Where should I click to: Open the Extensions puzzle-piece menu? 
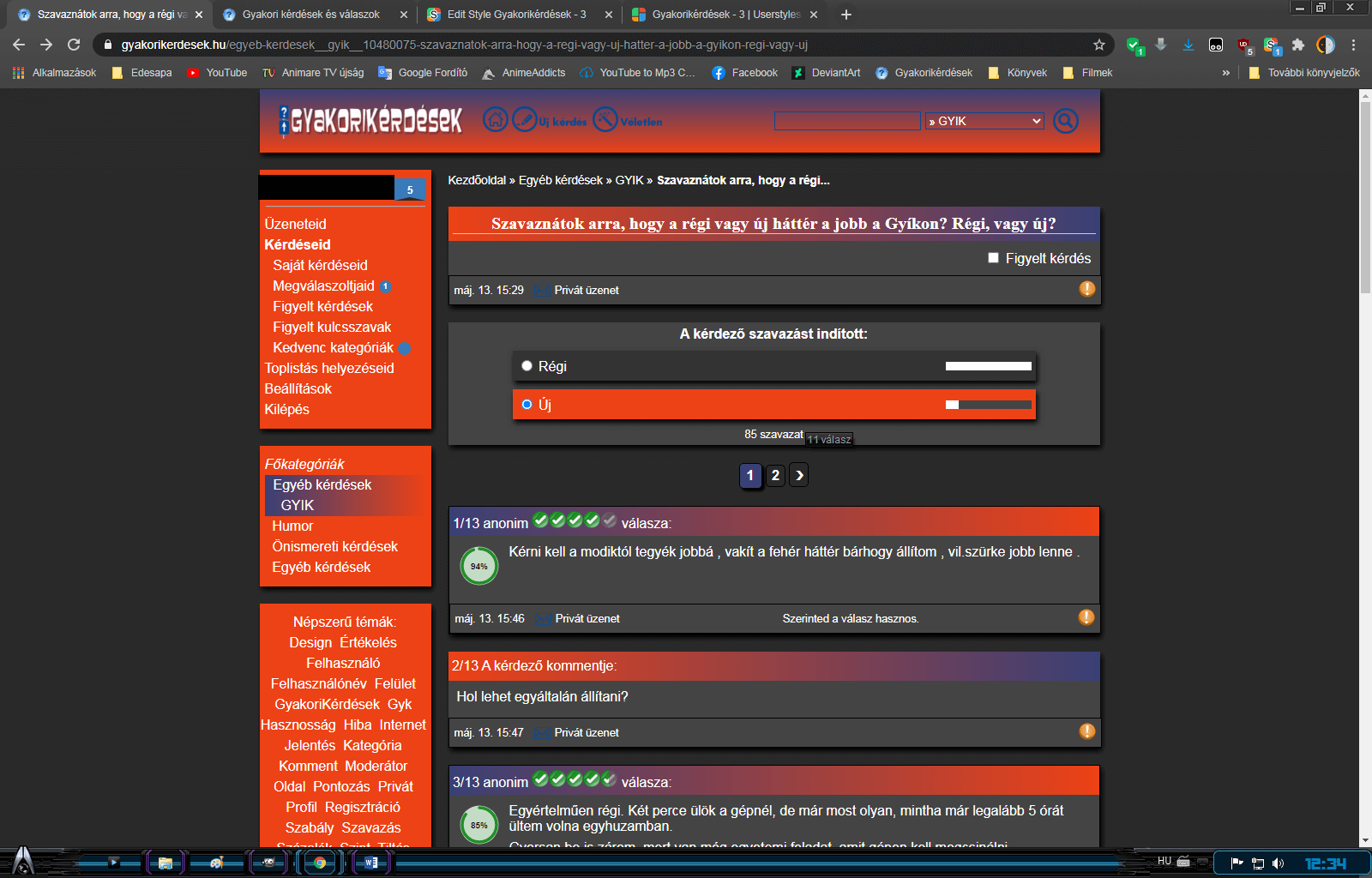(x=1298, y=45)
